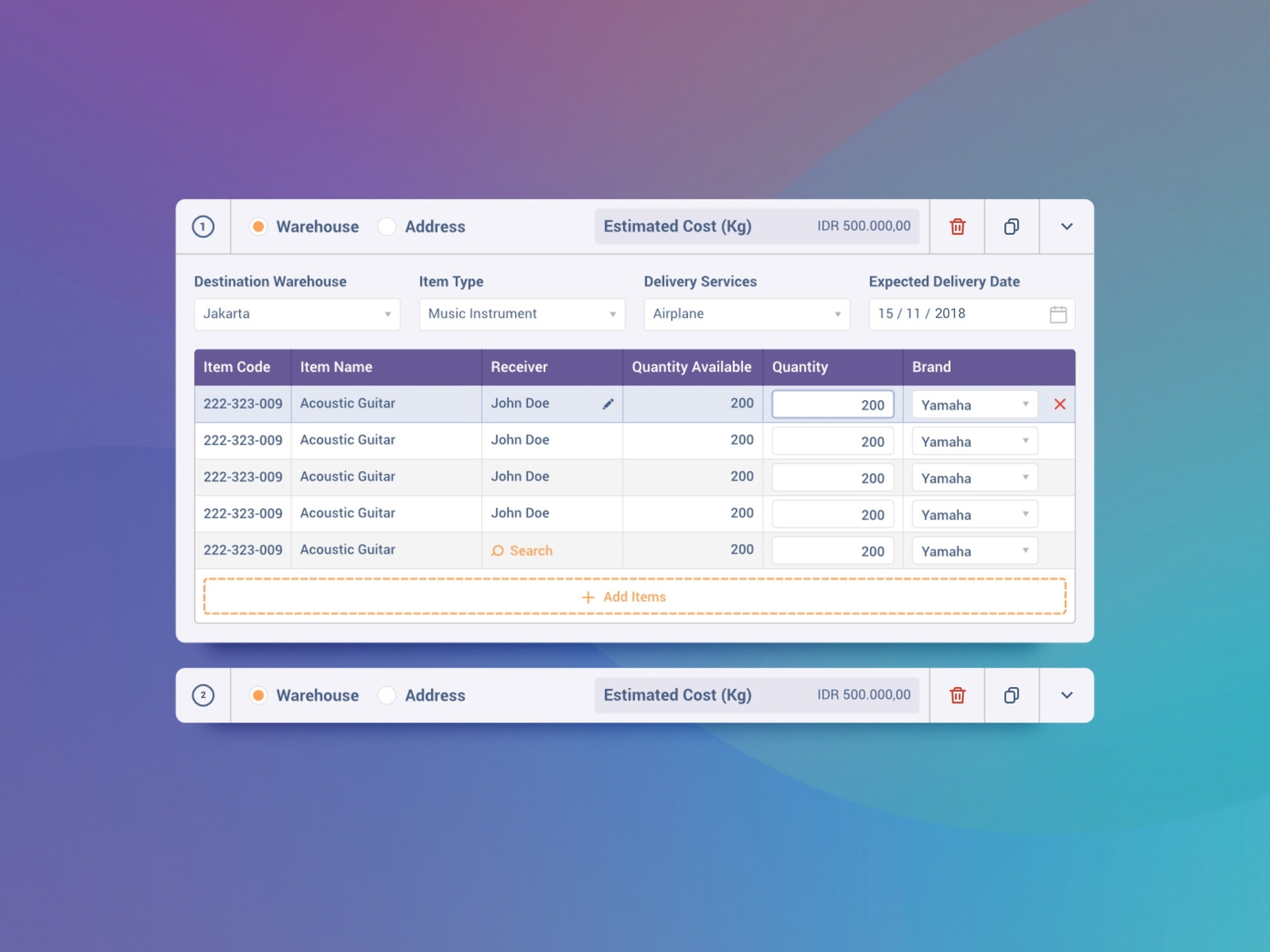The height and width of the screenshot is (952, 1270).
Task: Click Quantity field in first row
Action: pos(833,405)
